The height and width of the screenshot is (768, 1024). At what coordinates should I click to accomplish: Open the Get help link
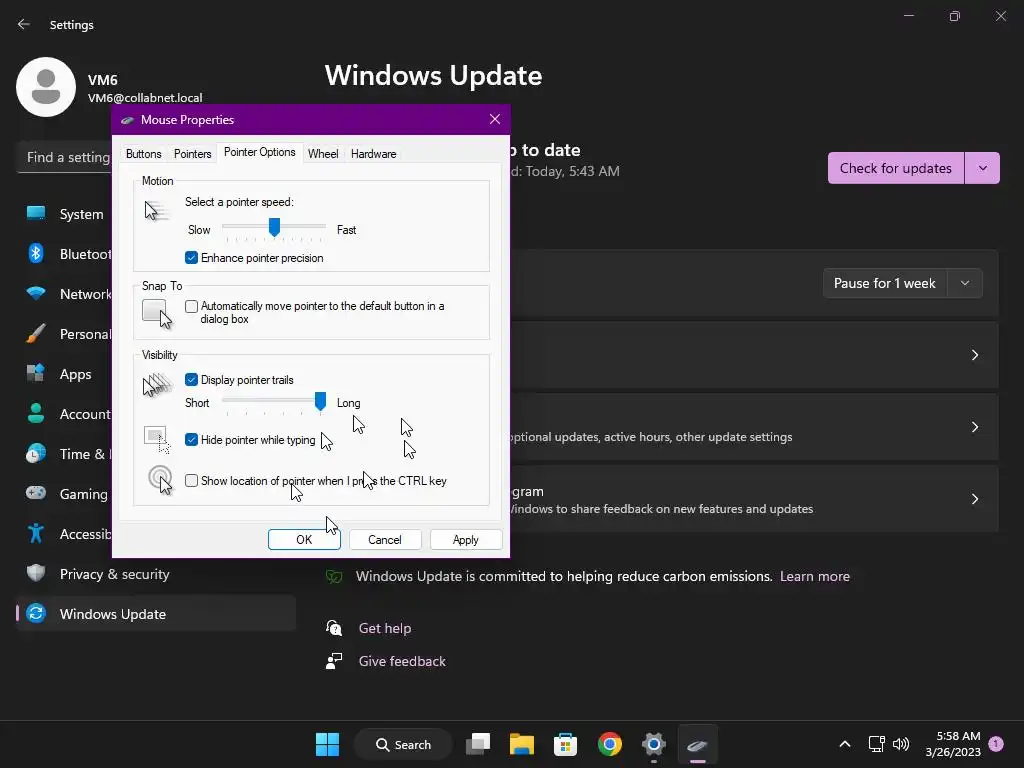[x=385, y=628]
